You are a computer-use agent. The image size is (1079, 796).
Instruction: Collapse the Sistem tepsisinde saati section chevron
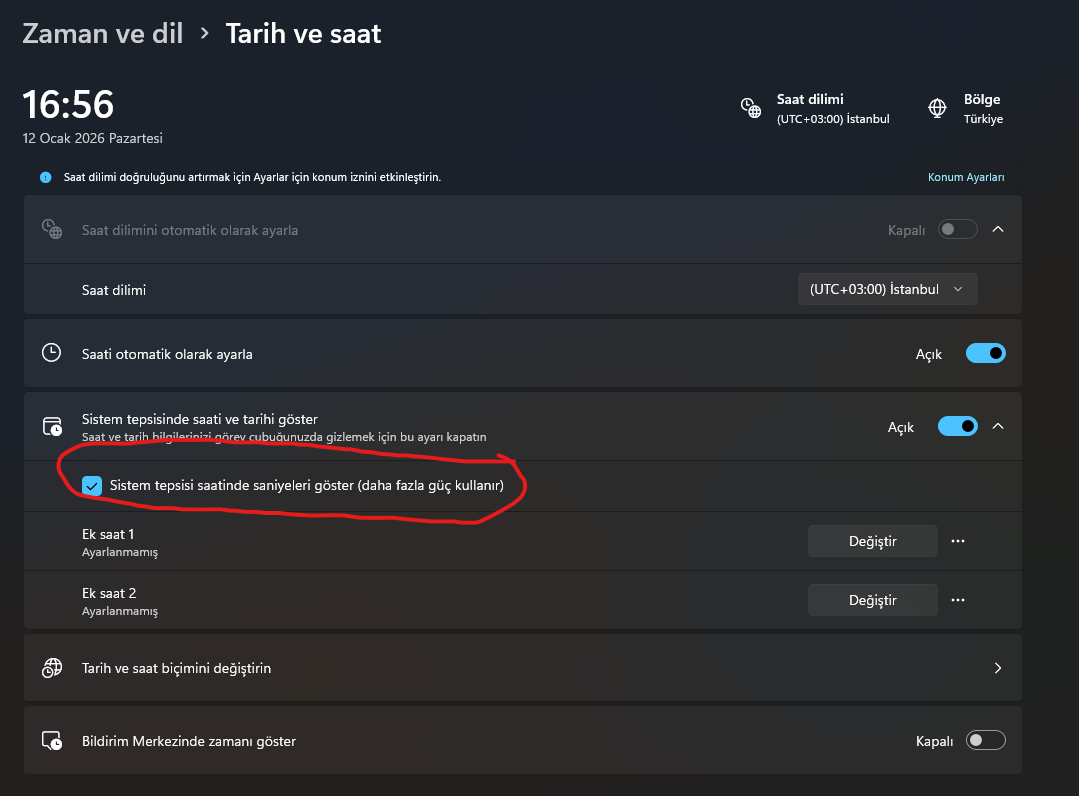[997, 426]
